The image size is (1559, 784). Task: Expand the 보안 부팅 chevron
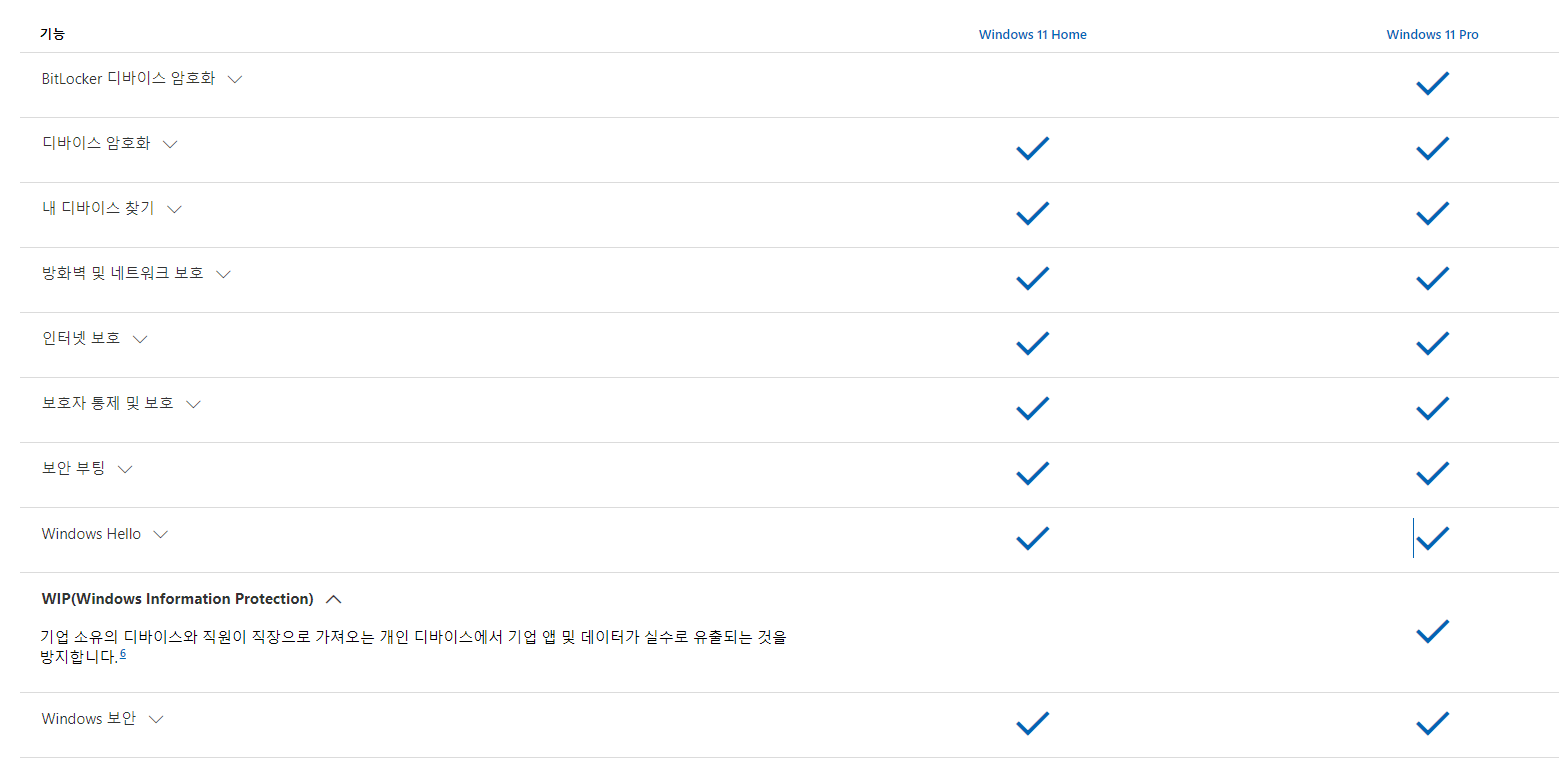[125, 469]
